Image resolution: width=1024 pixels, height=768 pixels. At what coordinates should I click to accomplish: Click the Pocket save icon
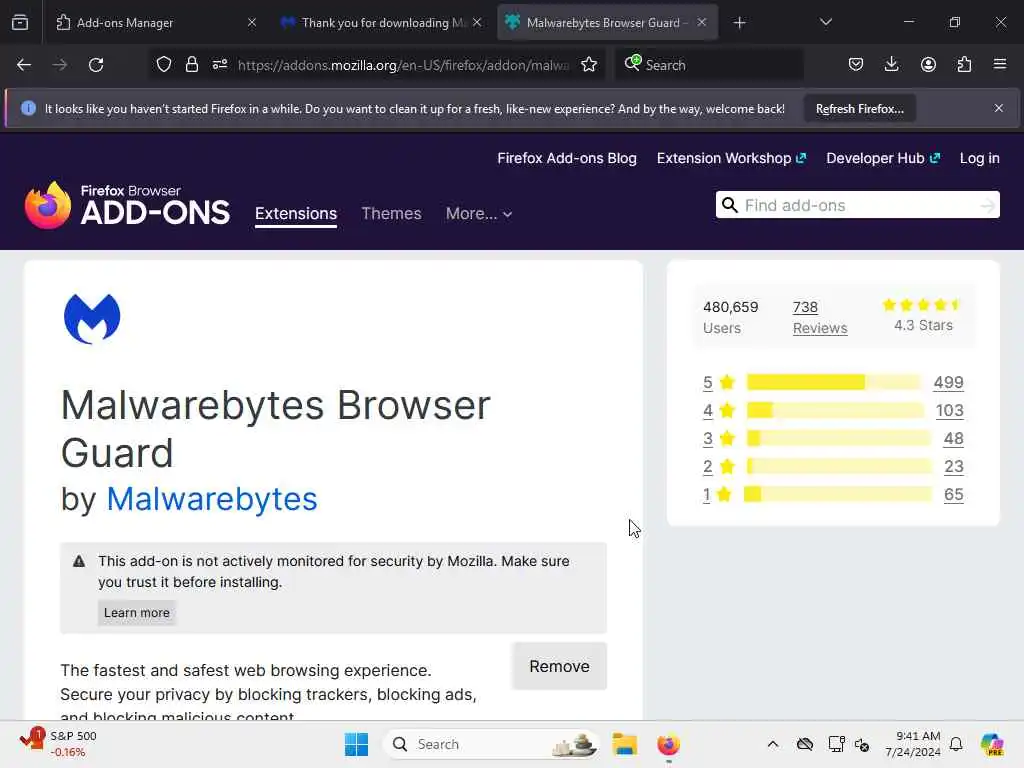coord(856,64)
